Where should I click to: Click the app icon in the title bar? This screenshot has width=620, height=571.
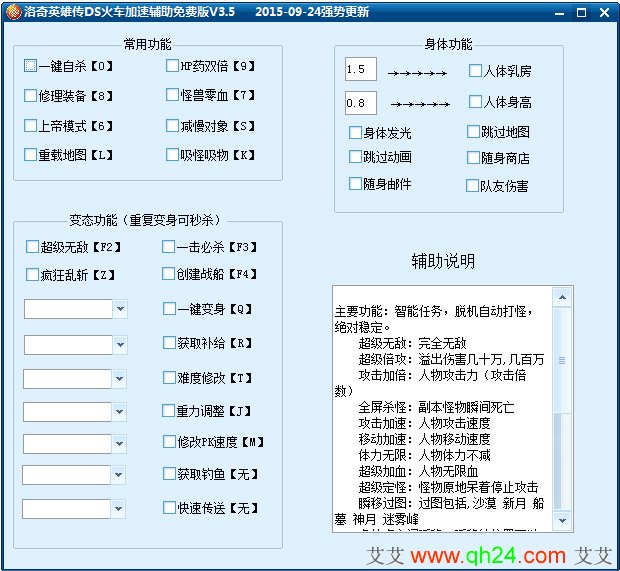coord(11,12)
